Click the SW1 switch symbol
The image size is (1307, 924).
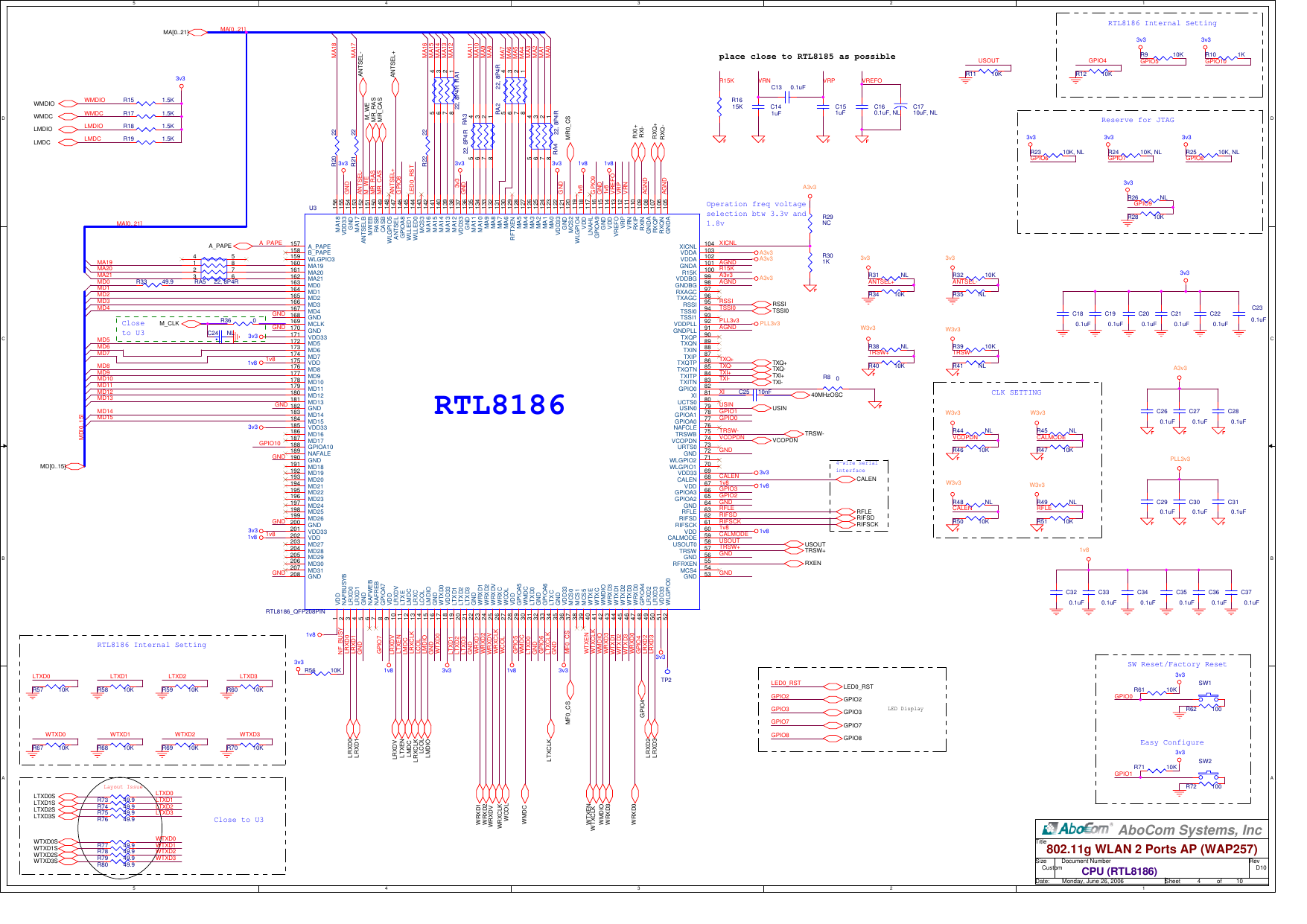pos(1209,698)
